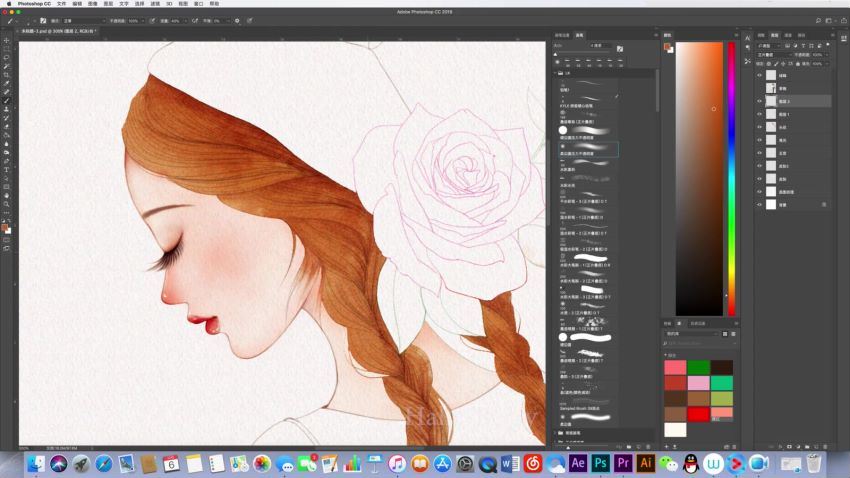Click the rainbow hue slider strip
The height and width of the screenshot is (478, 850).
point(730,180)
